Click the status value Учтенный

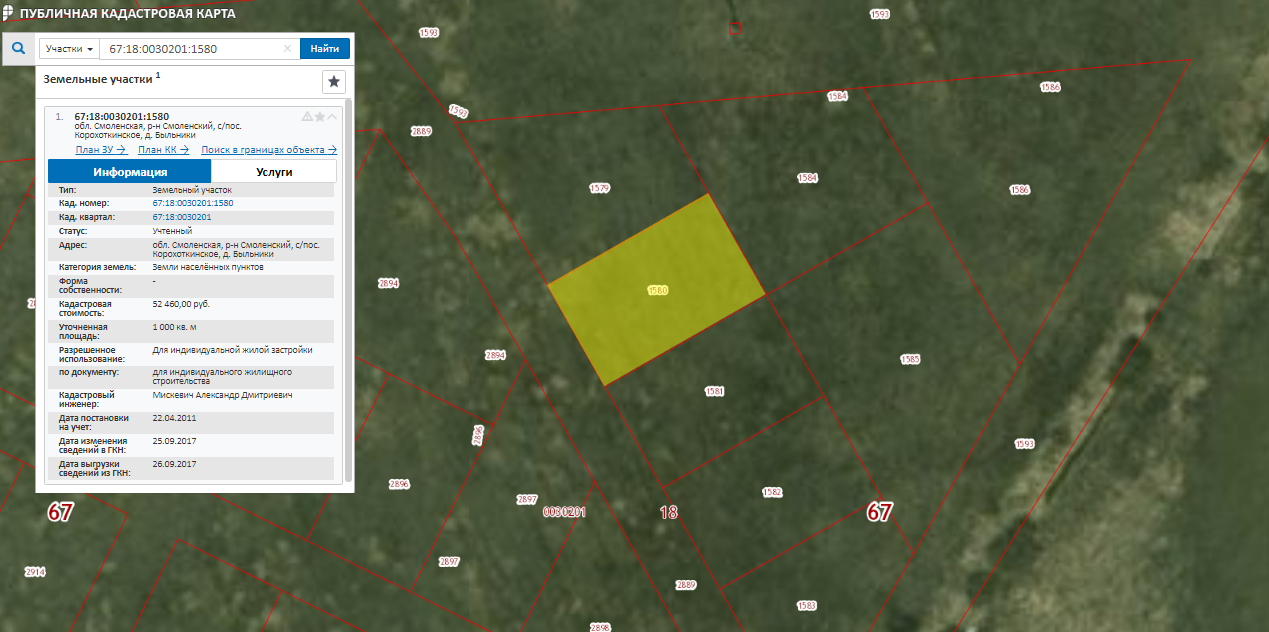[172, 230]
